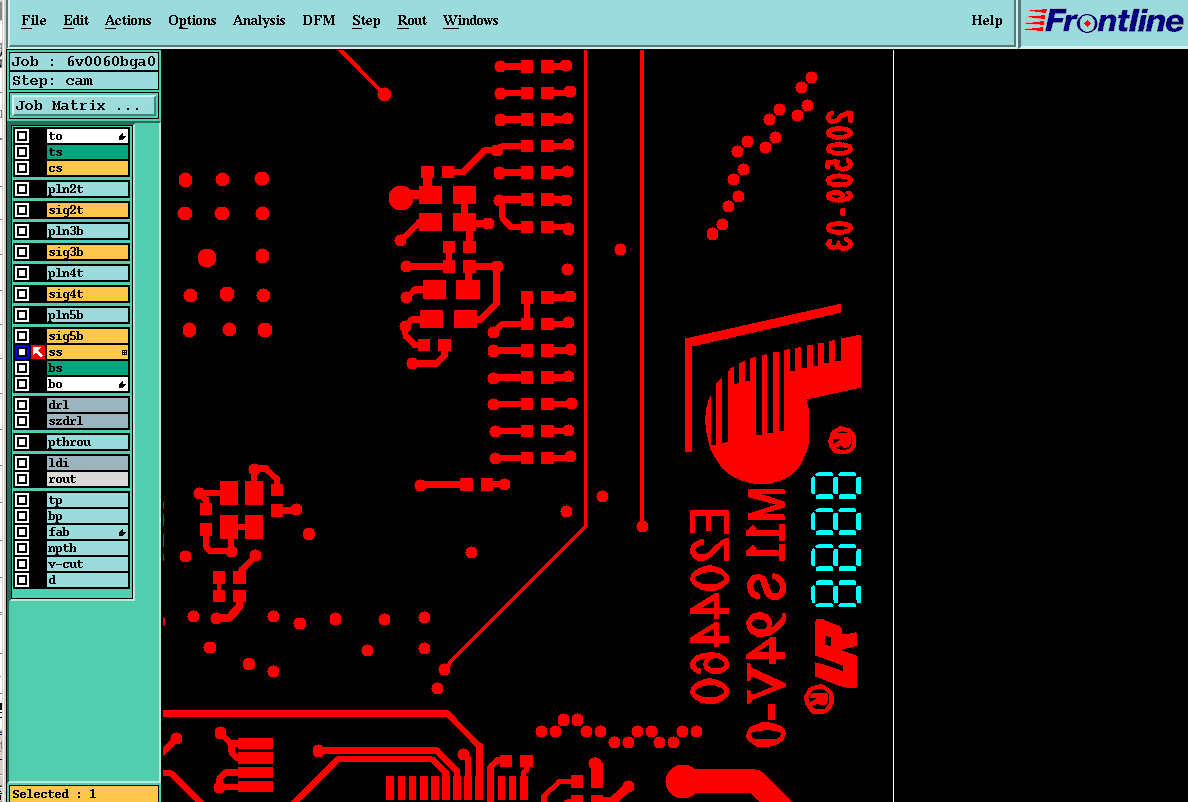This screenshot has height=802, width=1188.
Task: Select the bs layer name
Action: click(x=87, y=368)
